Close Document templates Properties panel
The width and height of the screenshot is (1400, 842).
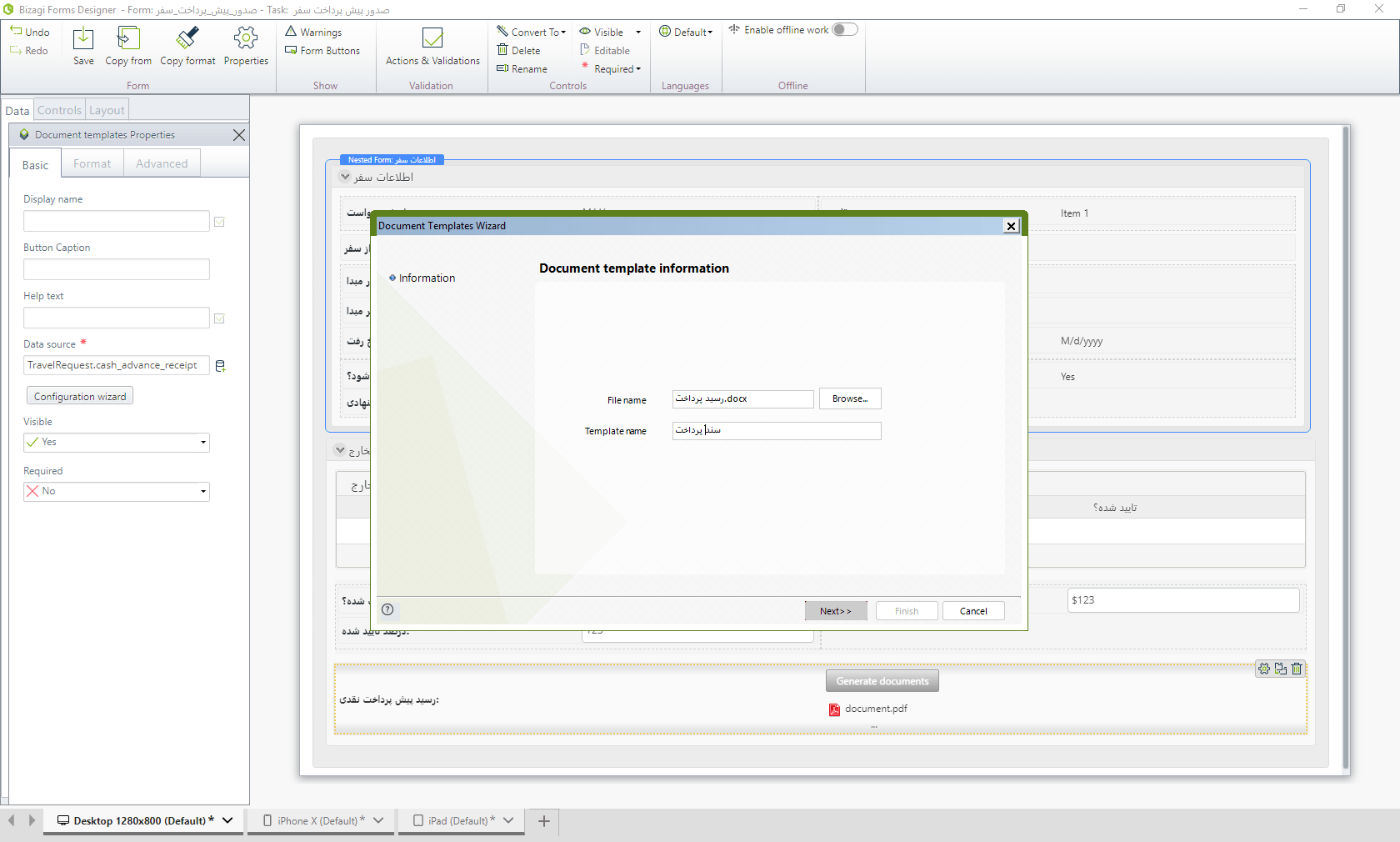tap(239, 135)
